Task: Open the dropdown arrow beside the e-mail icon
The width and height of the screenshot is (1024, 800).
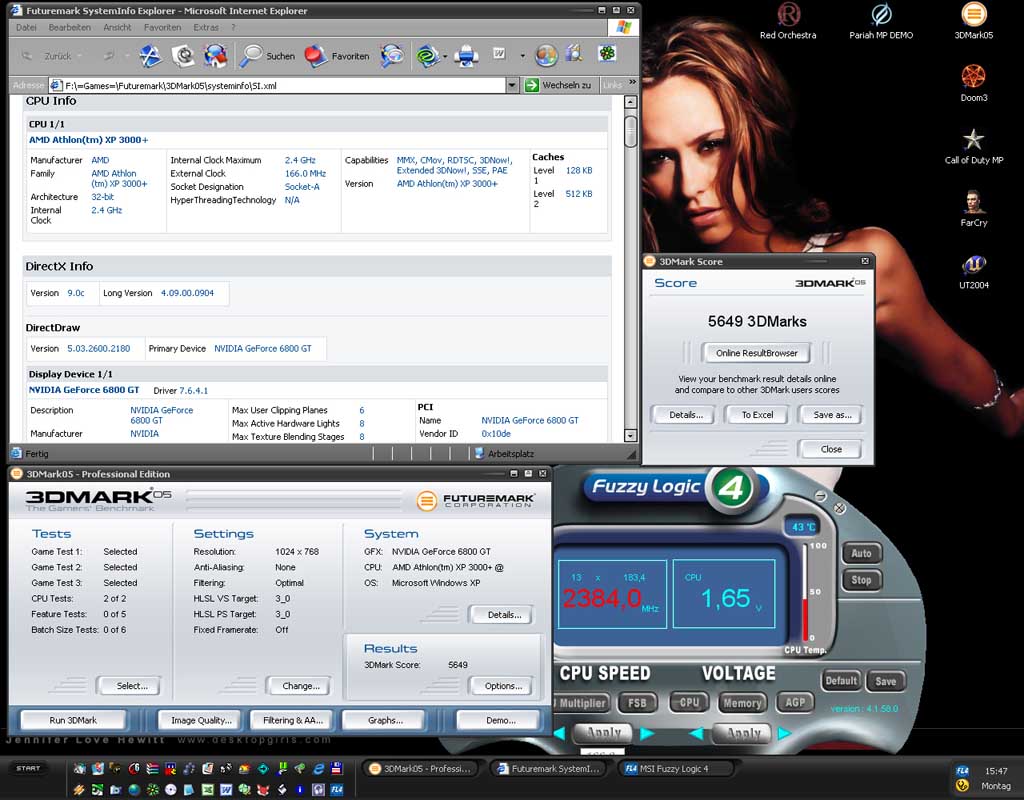Action: 445,56
